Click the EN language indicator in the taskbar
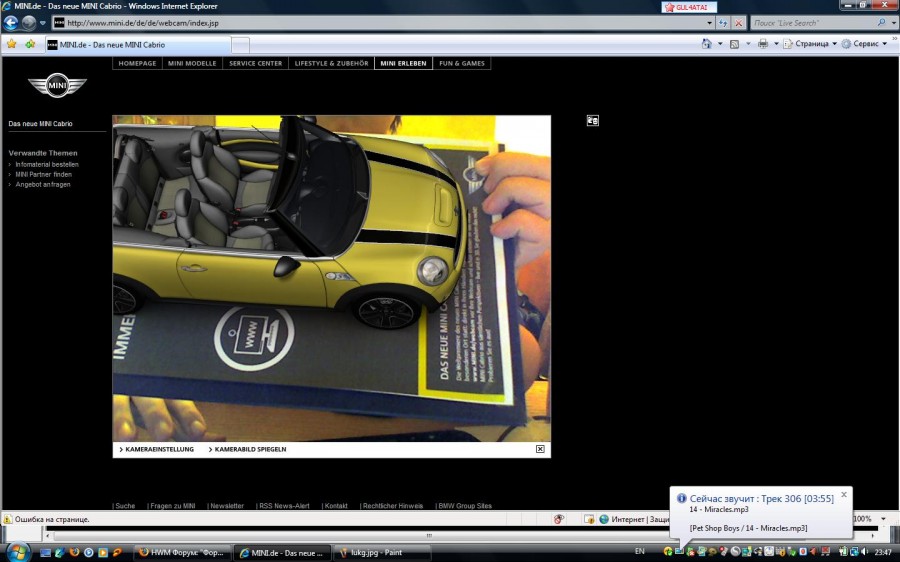 click(x=639, y=552)
